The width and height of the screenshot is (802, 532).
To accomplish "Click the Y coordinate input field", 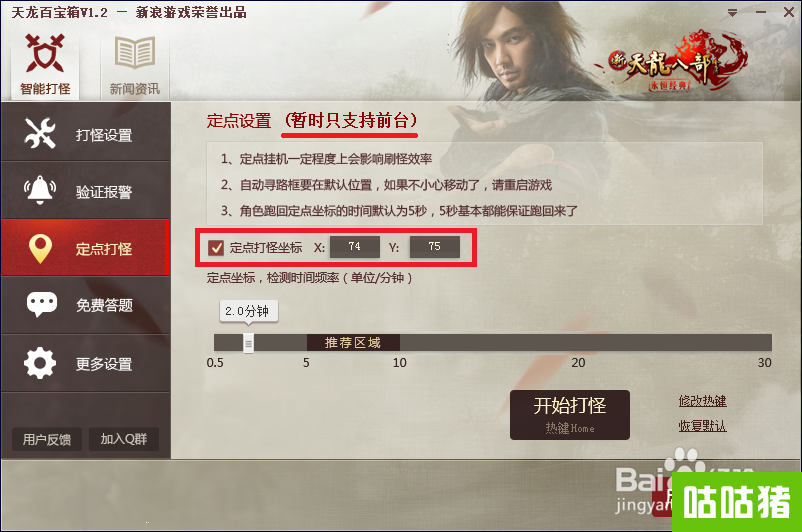I will click(x=434, y=247).
